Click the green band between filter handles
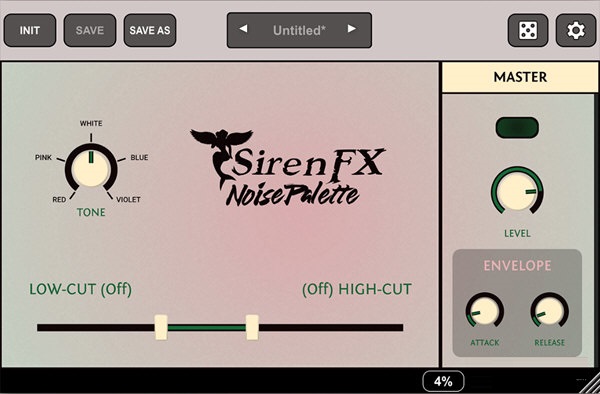This screenshot has height=394, width=600. click(x=207, y=328)
